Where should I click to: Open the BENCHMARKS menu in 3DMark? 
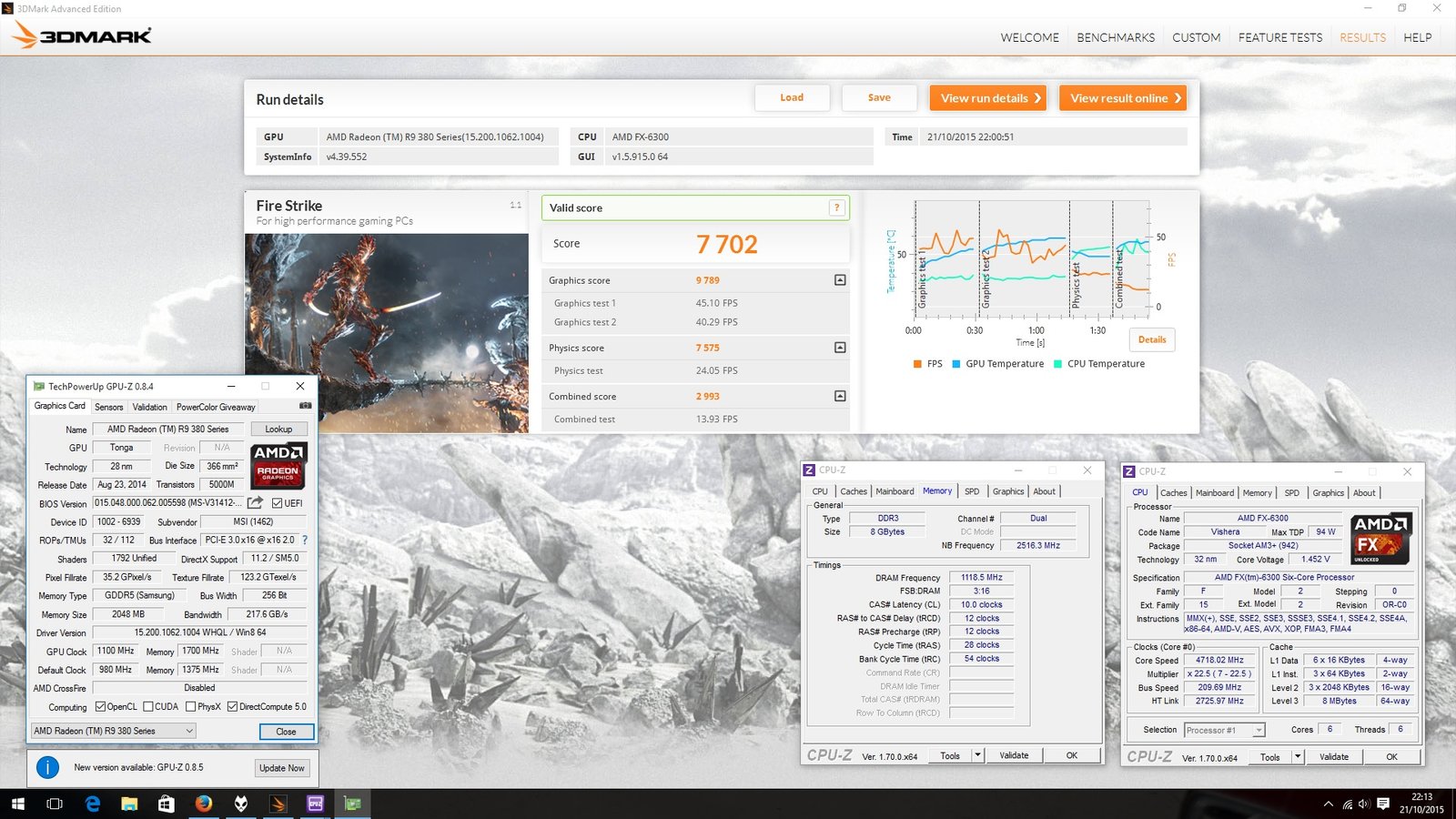1116,37
